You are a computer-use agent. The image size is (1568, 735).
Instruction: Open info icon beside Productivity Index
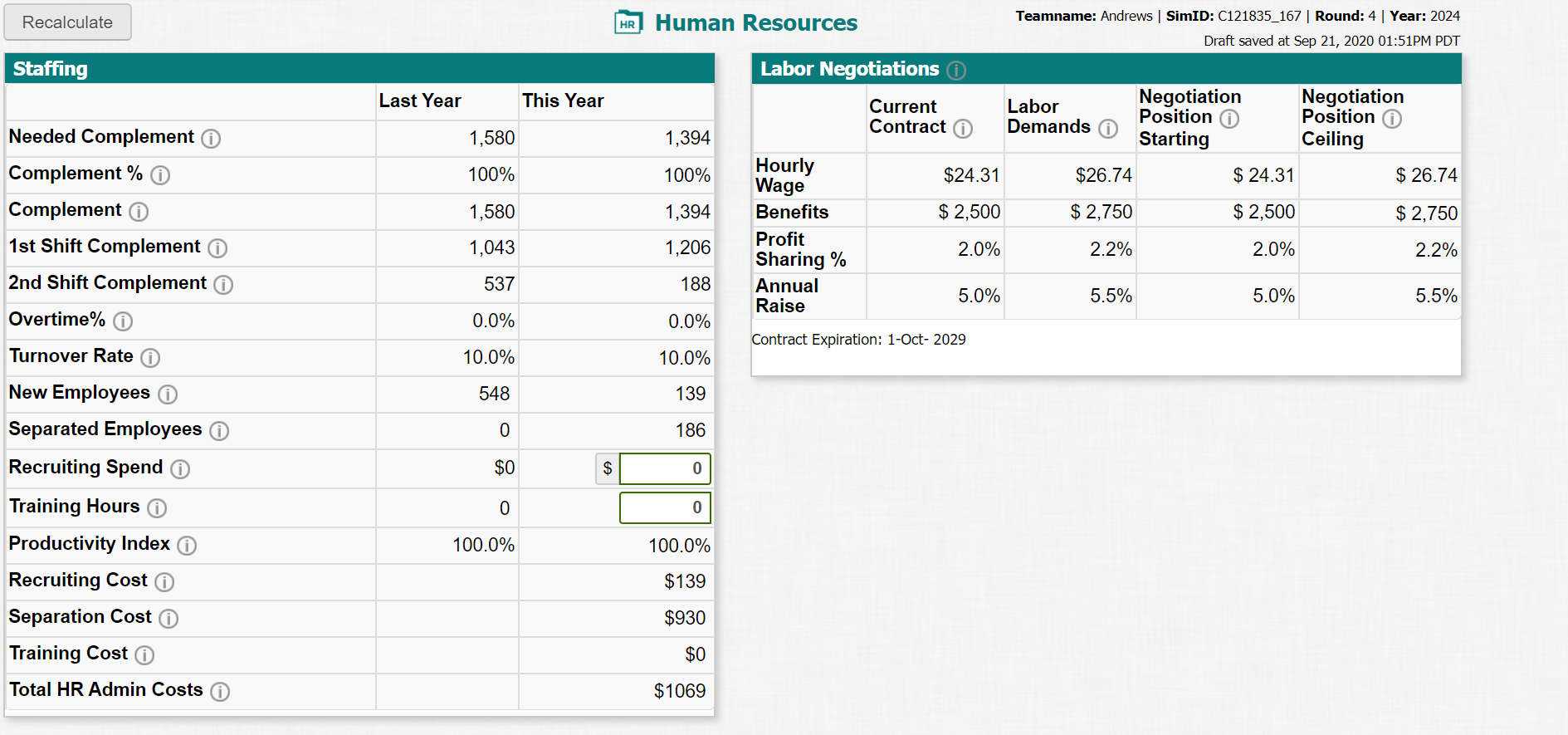click(187, 546)
